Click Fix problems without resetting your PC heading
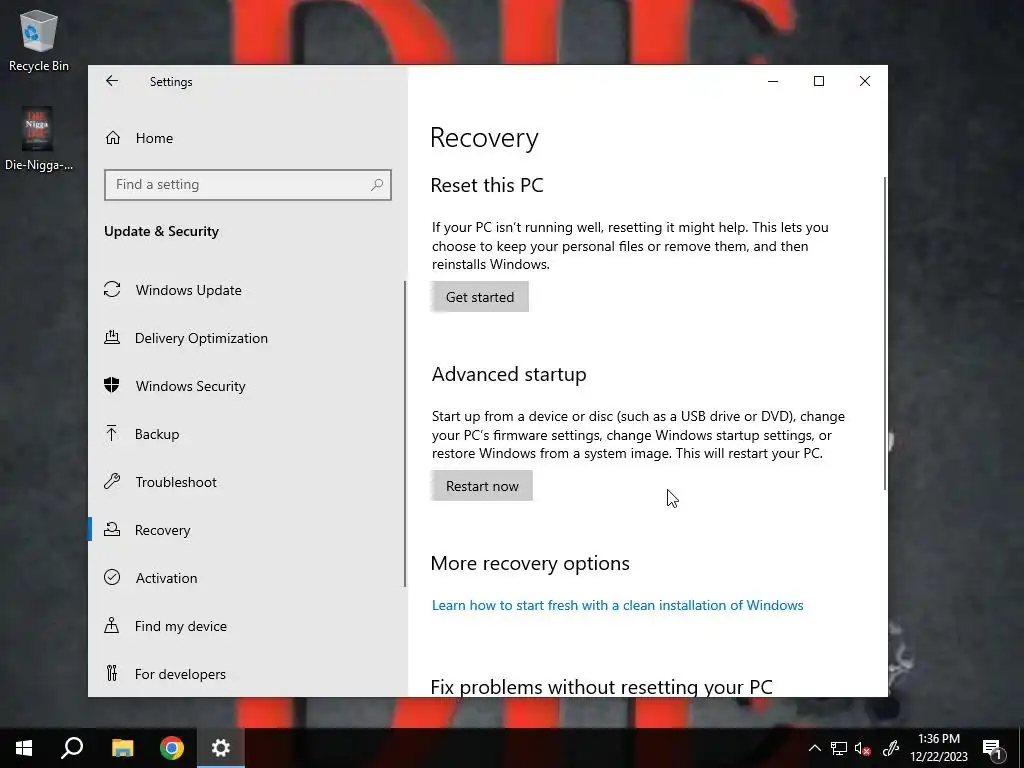 601,686
